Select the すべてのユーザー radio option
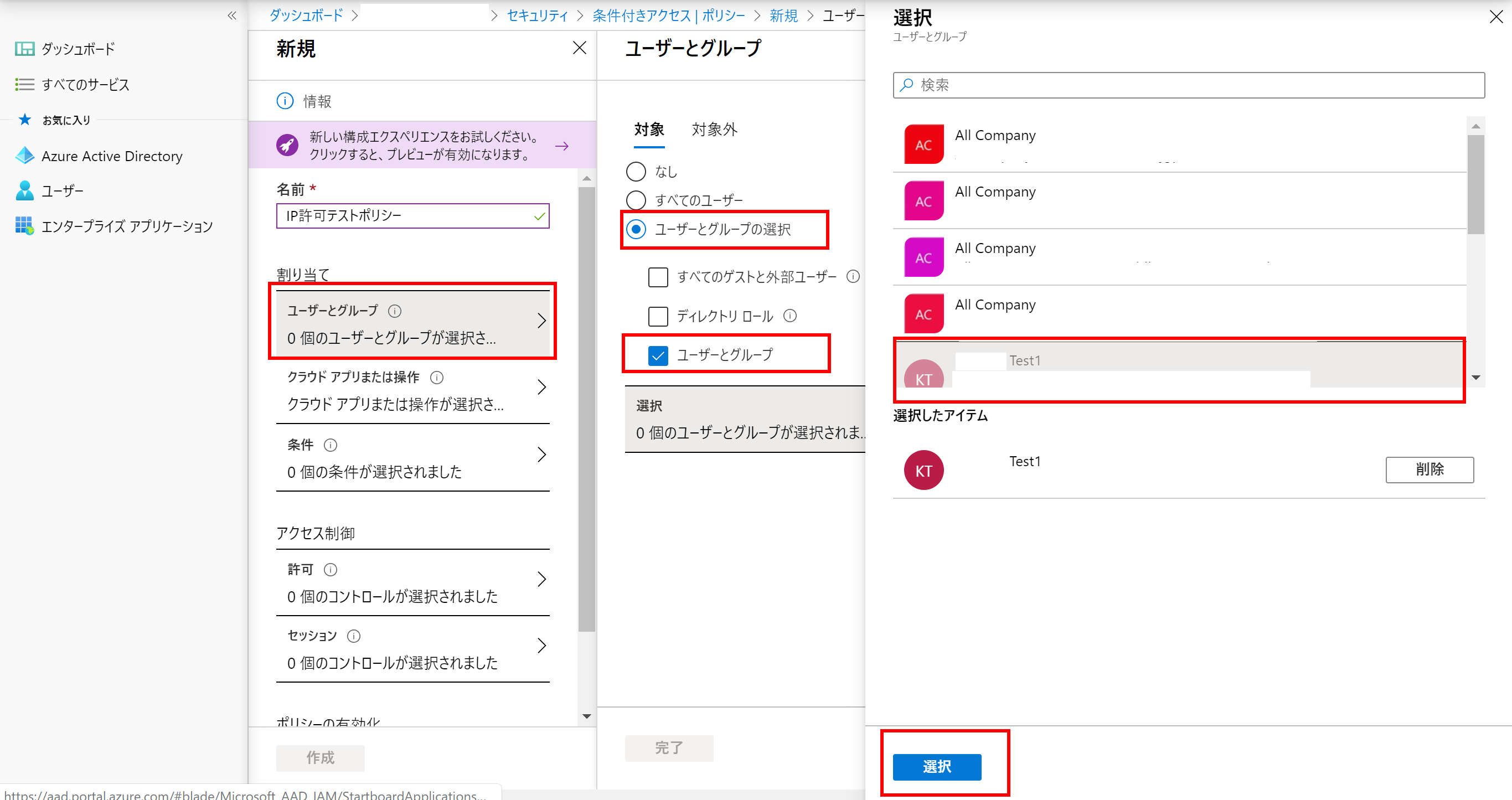Viewport: 1512px width, 800px height. point(636,200)
